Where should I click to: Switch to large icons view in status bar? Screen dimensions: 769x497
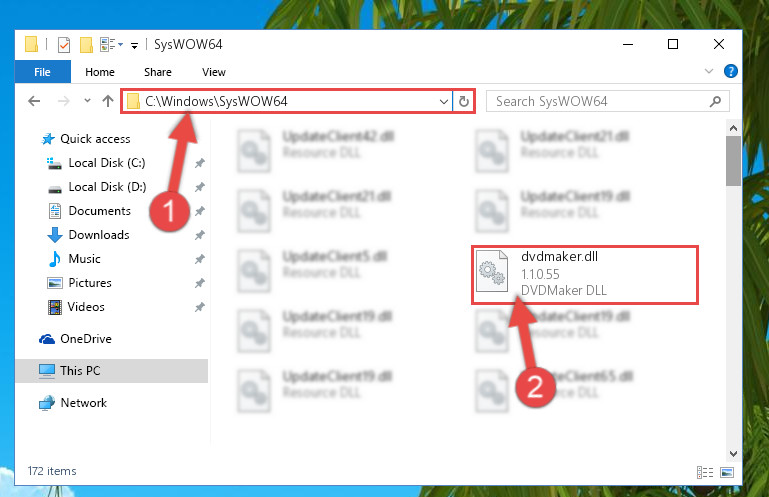(727, 472)
